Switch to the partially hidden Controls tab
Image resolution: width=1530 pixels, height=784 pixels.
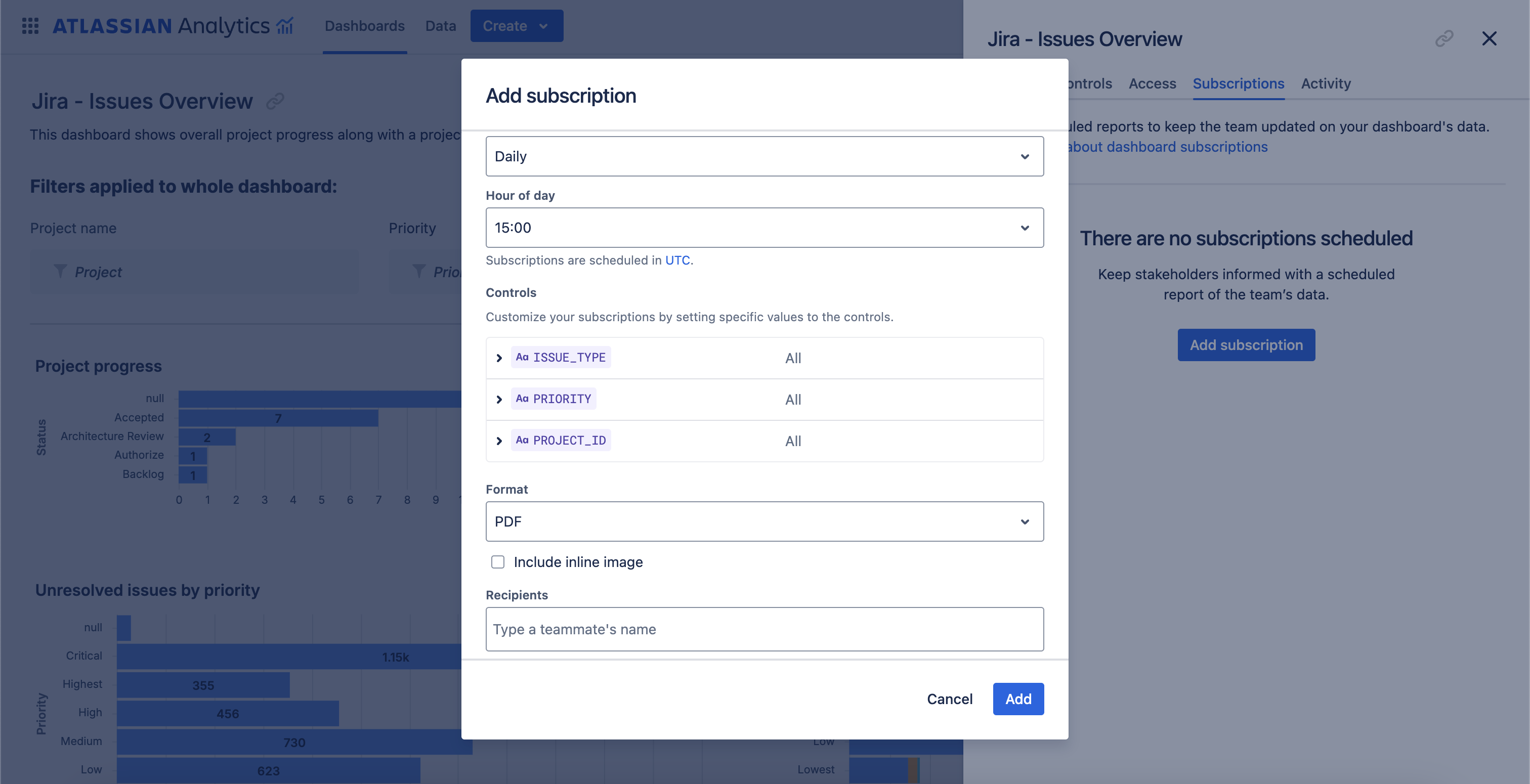click(x=1090, y=84)
